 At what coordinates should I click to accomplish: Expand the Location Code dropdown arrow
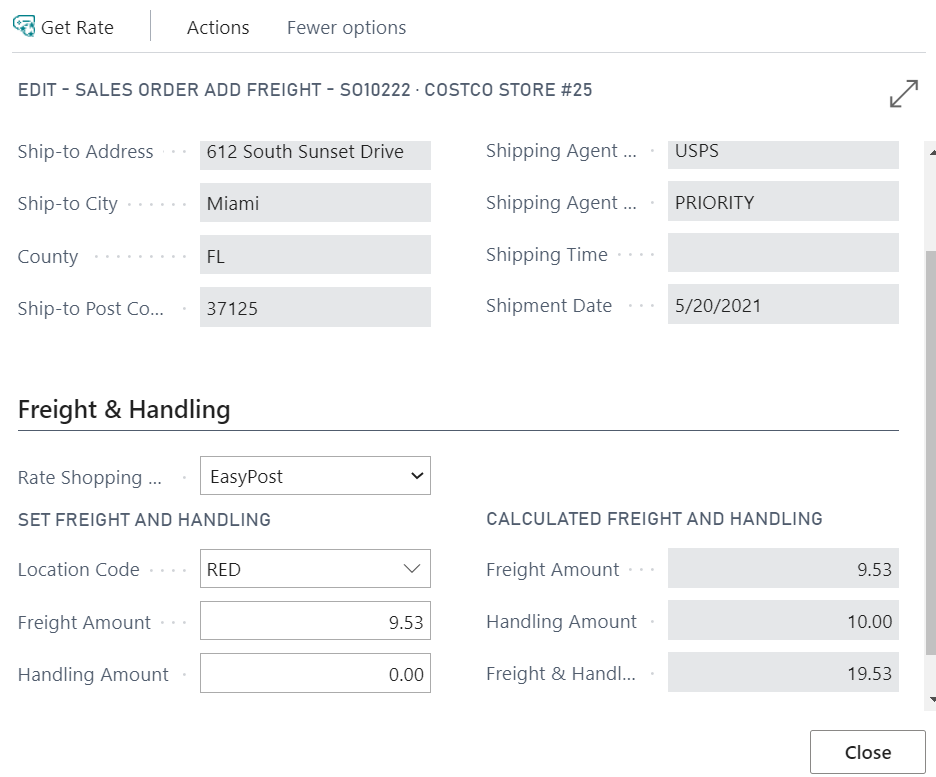pyautogui.click(x=412, y=569)
